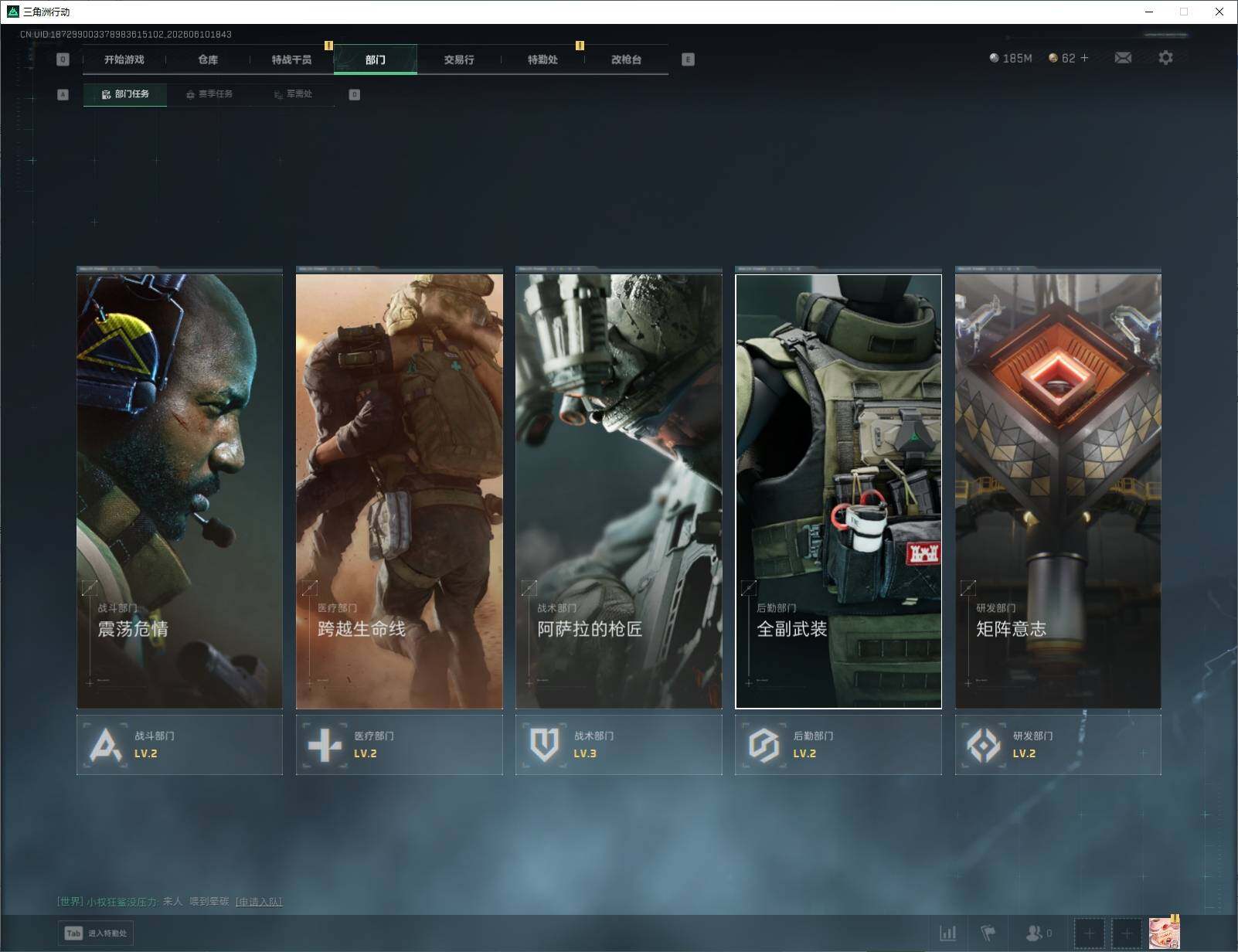Open the 跨越生命线 medical department card

400,491
